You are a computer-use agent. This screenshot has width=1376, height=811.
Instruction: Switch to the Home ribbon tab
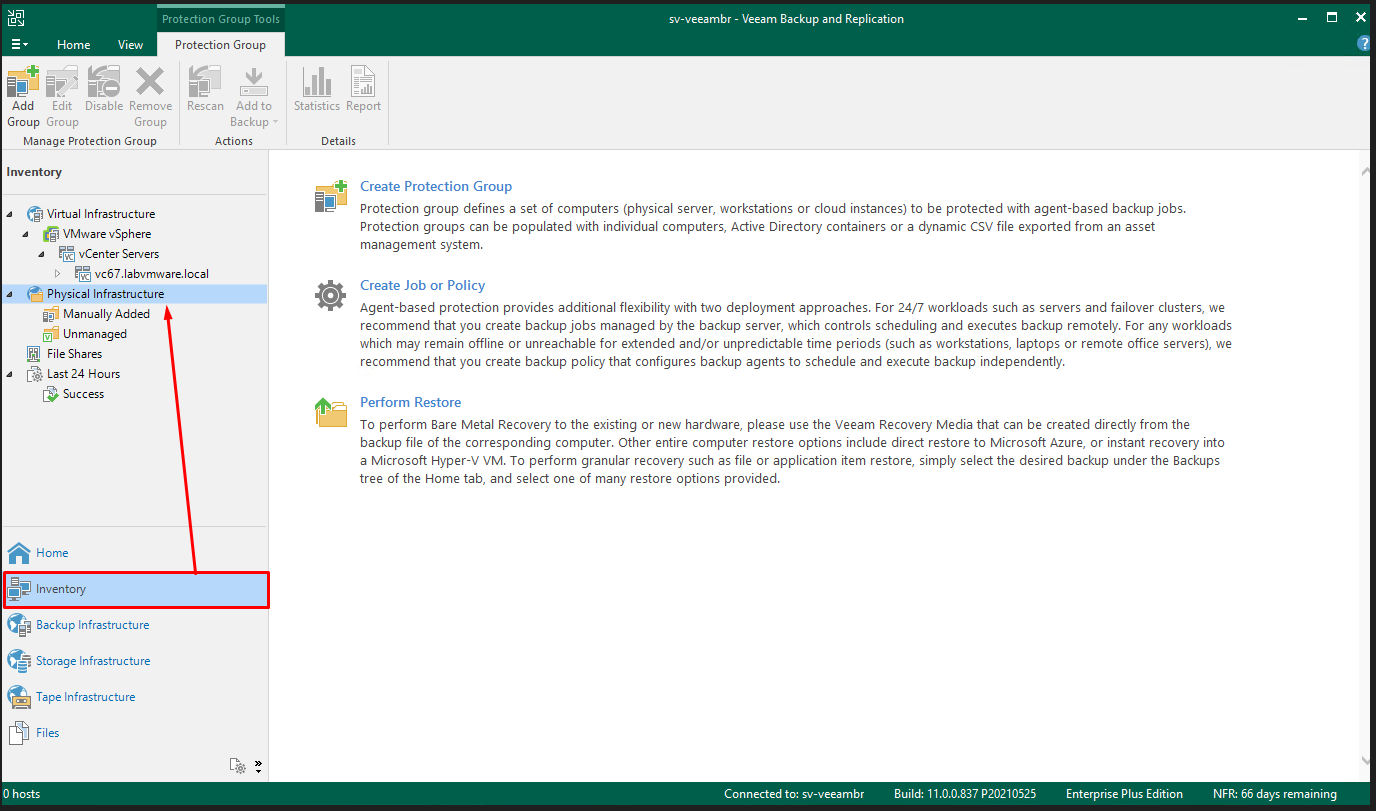[x=73, y=44]
